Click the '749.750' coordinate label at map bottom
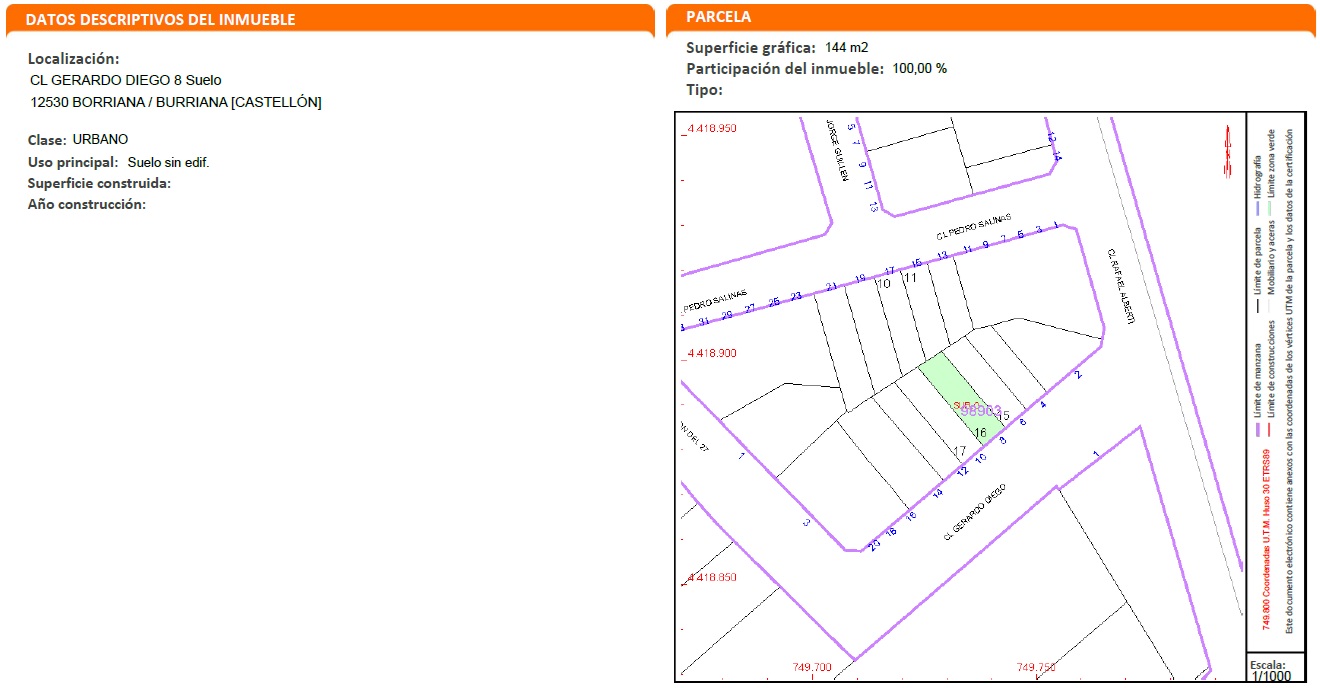 click(x=1036, y=667)
